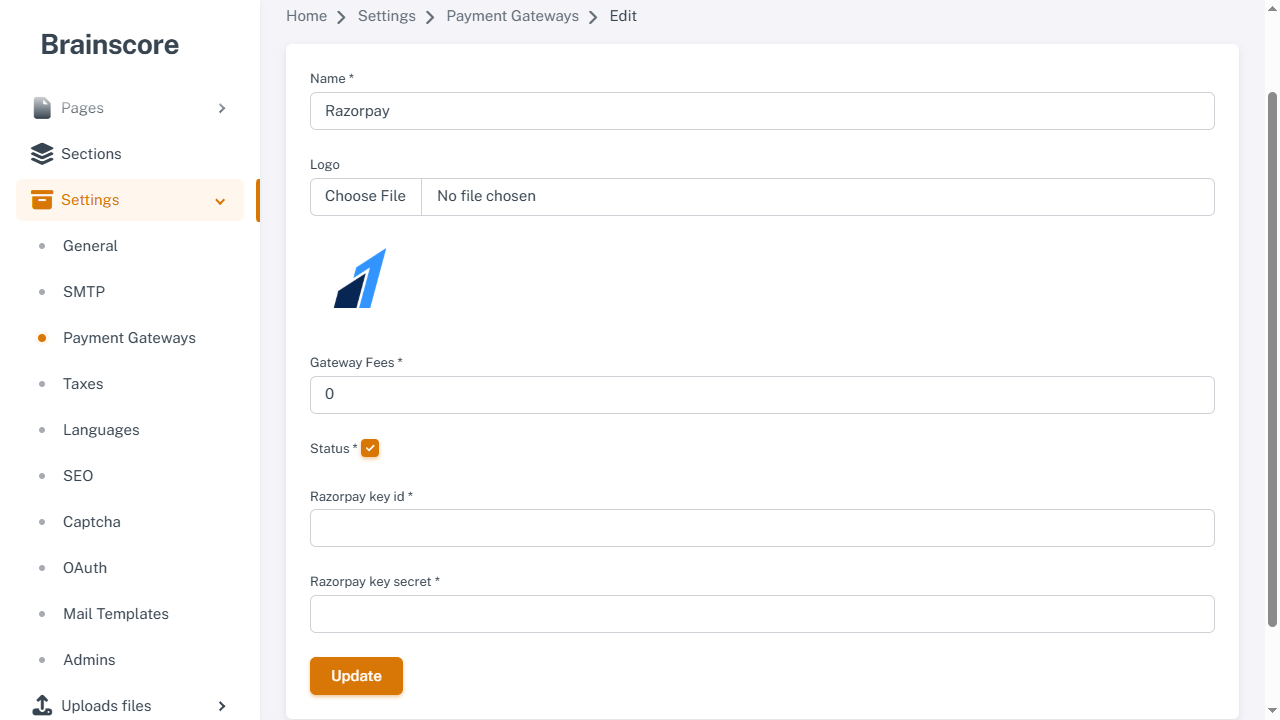Open OAuth settings

point(85,568)
